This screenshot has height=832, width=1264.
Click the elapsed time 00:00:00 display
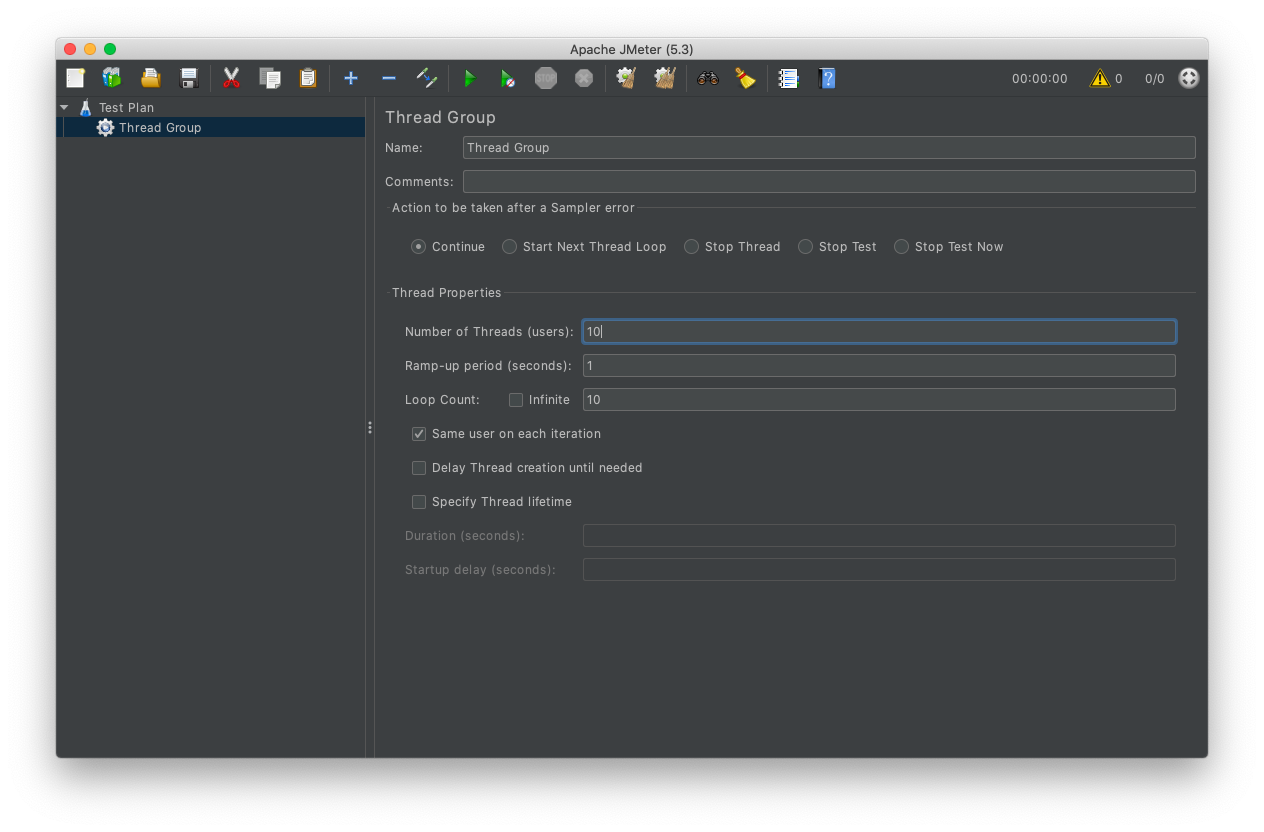(1040, 78)
